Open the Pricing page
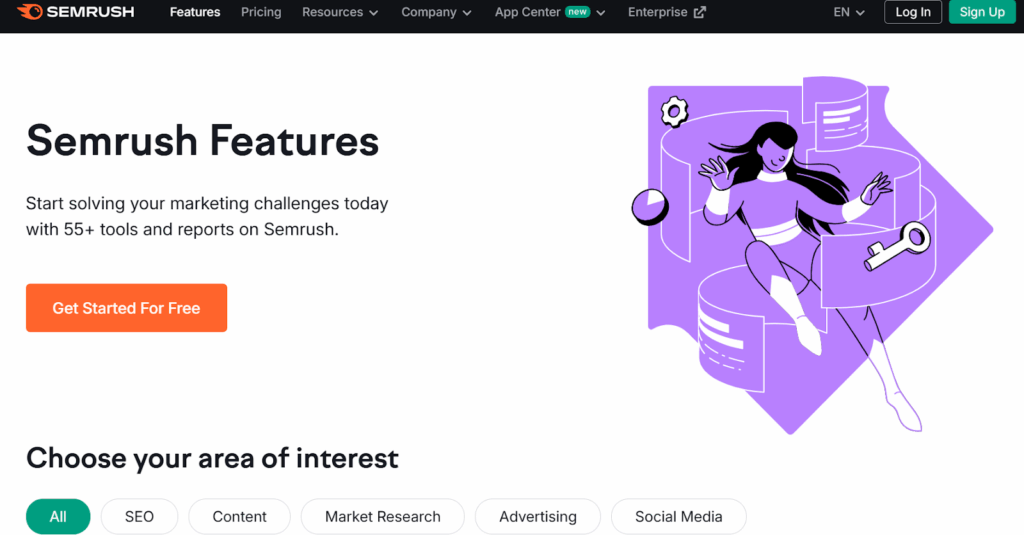This screenshot has height=535, width=1024. pos(261,13)
